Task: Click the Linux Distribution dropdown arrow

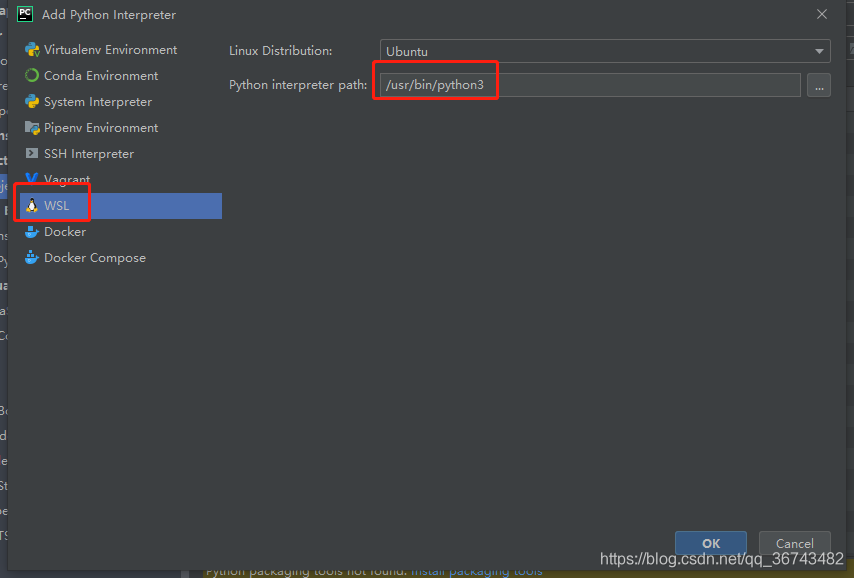Action: [819, 51]
